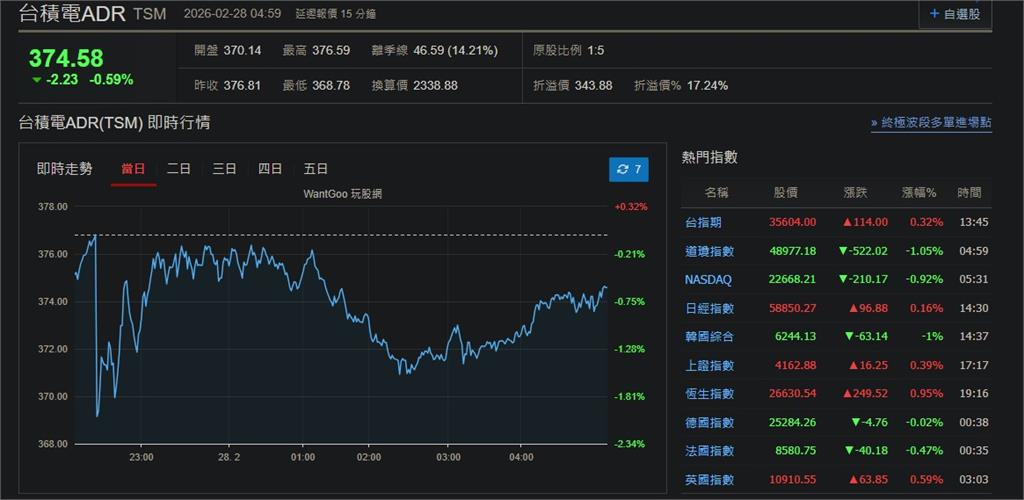Click the 台積電ADR page title
The width and height of the screenshot is (1024, 500).
click(72, 13)
